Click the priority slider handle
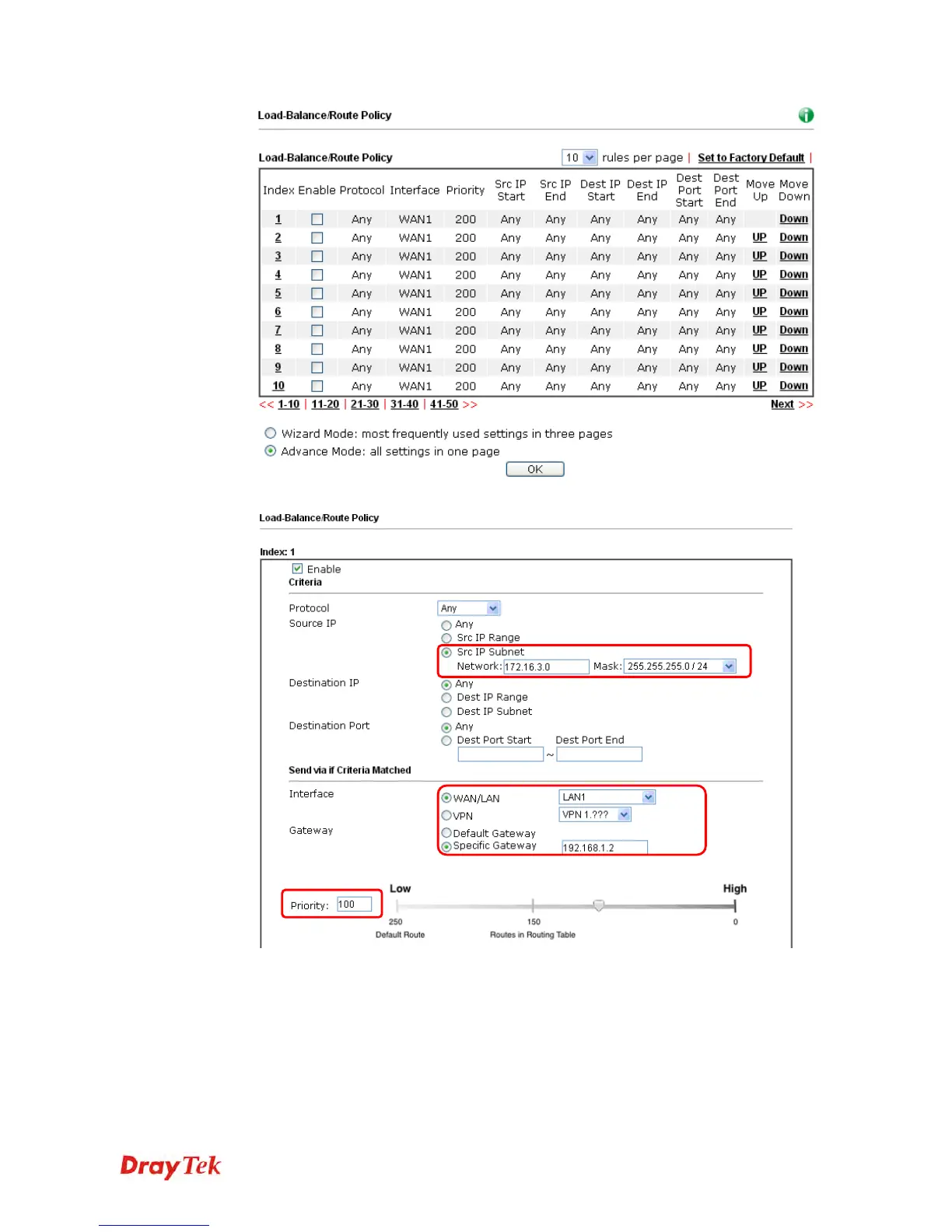The width and height of the screenshot is (952, 1232). coord(598,905)
